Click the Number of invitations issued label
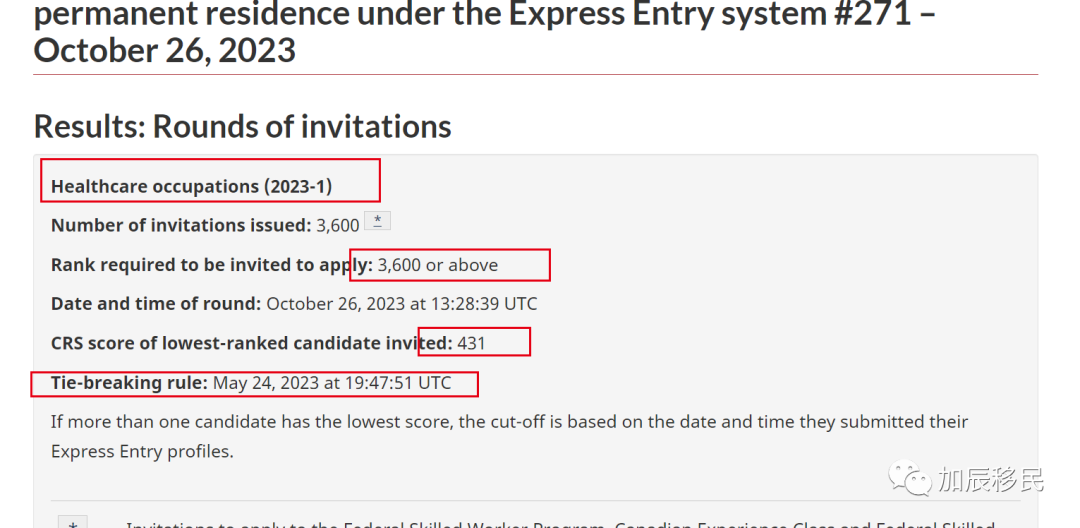This screenshot has width=1080, height=528. [181, 226]
